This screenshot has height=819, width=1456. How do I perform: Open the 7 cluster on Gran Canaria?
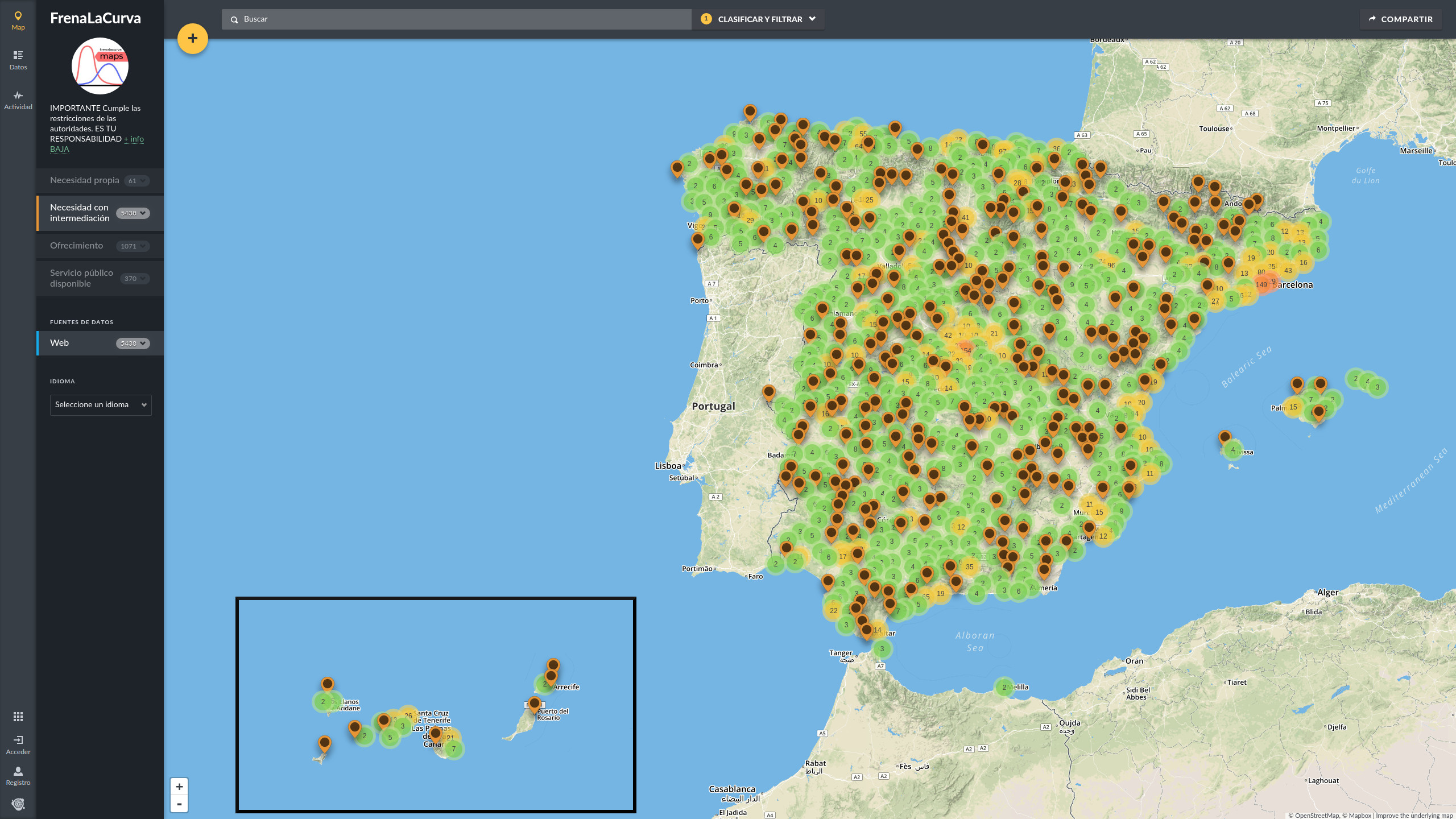[x=453, y=749]
